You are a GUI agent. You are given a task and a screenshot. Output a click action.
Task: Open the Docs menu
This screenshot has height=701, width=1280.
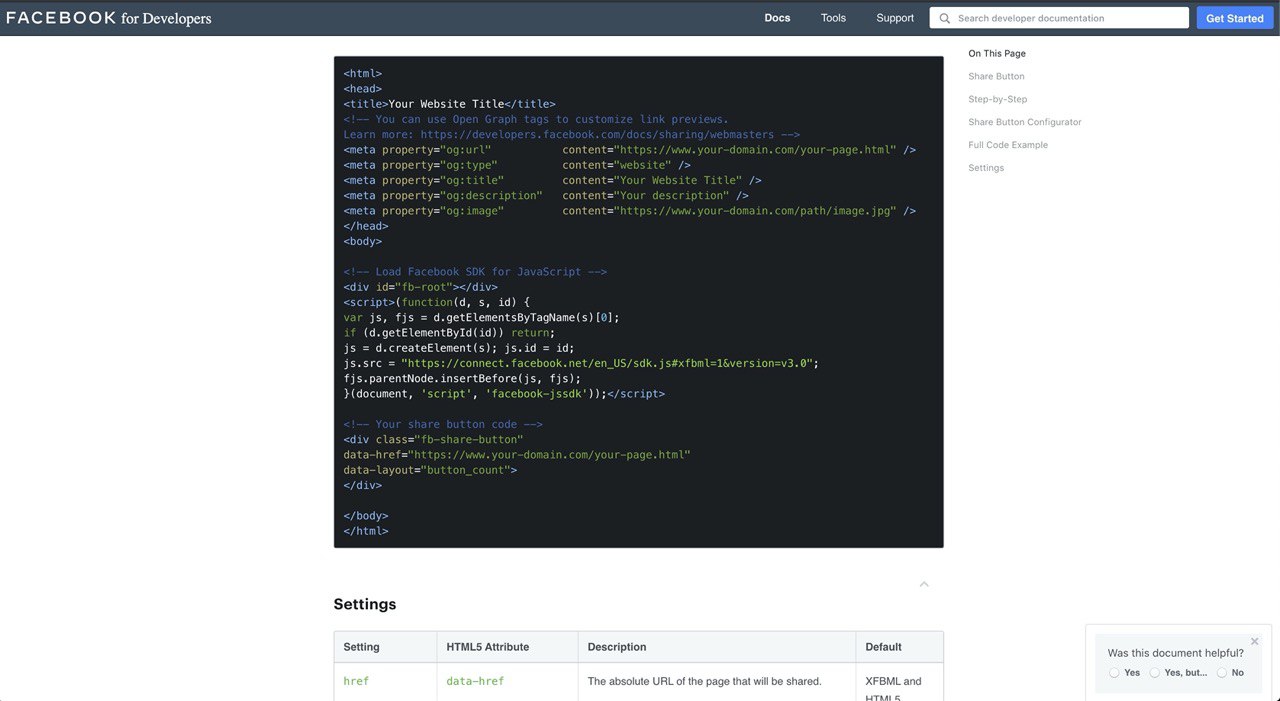[777, 18]
